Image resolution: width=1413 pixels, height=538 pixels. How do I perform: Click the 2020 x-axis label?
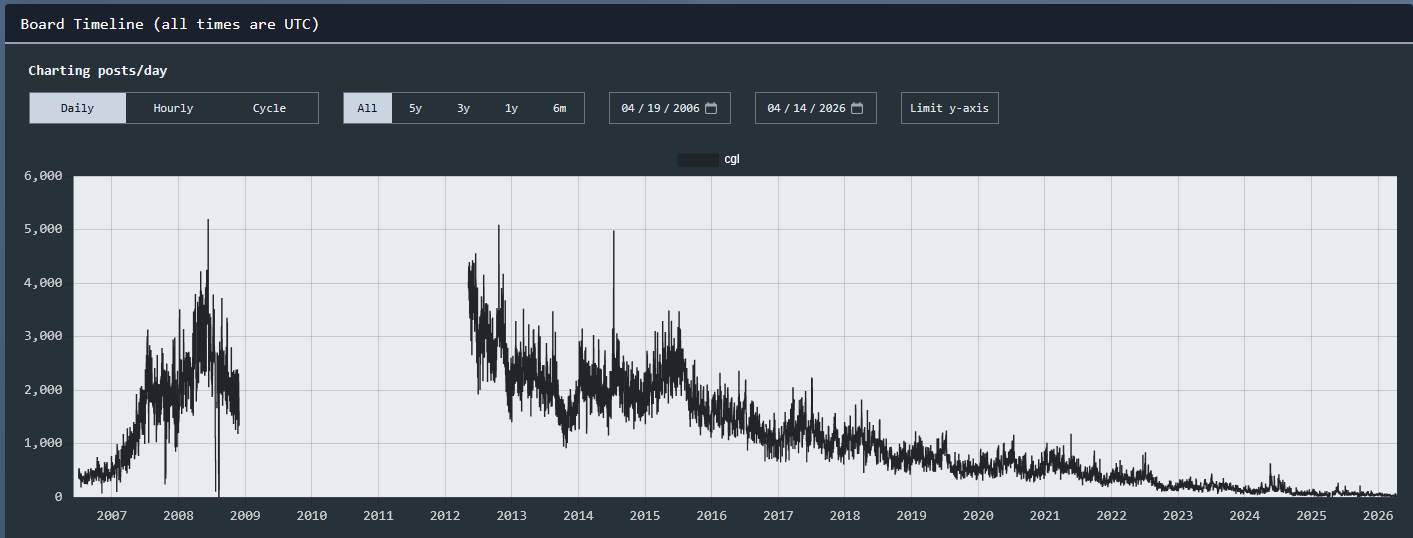click(x=978, y=516)
